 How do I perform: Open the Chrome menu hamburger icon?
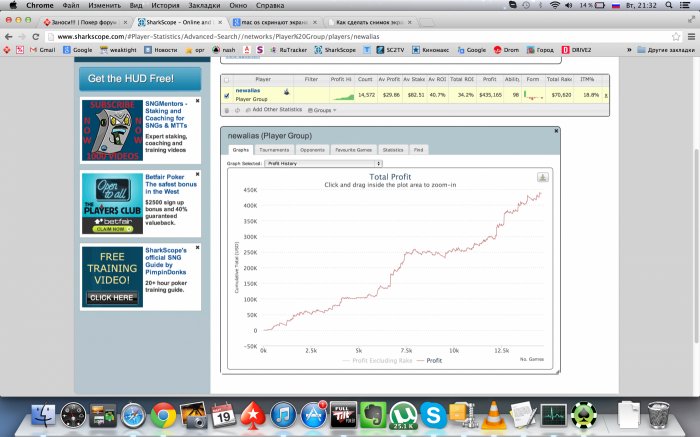coord(691,37)
